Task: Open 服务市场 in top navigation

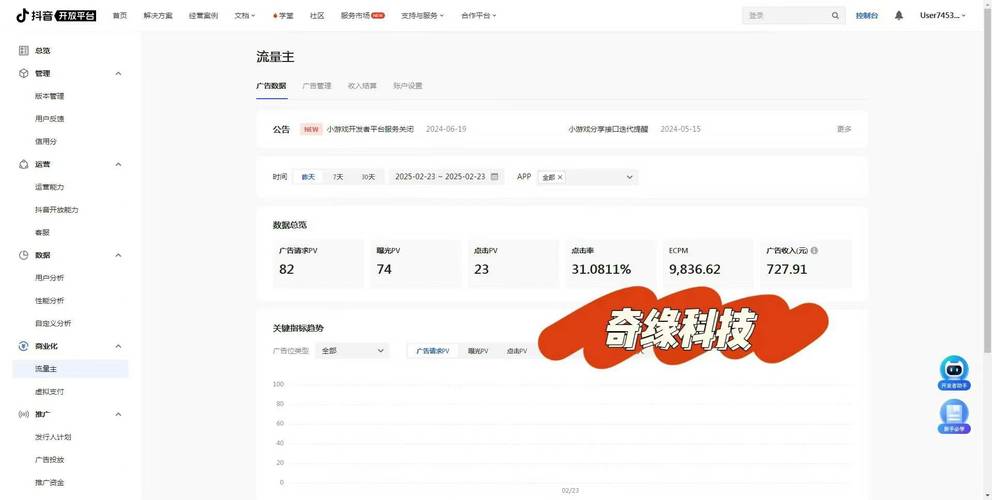Action: pyautogui.click(x=363, y=16)
